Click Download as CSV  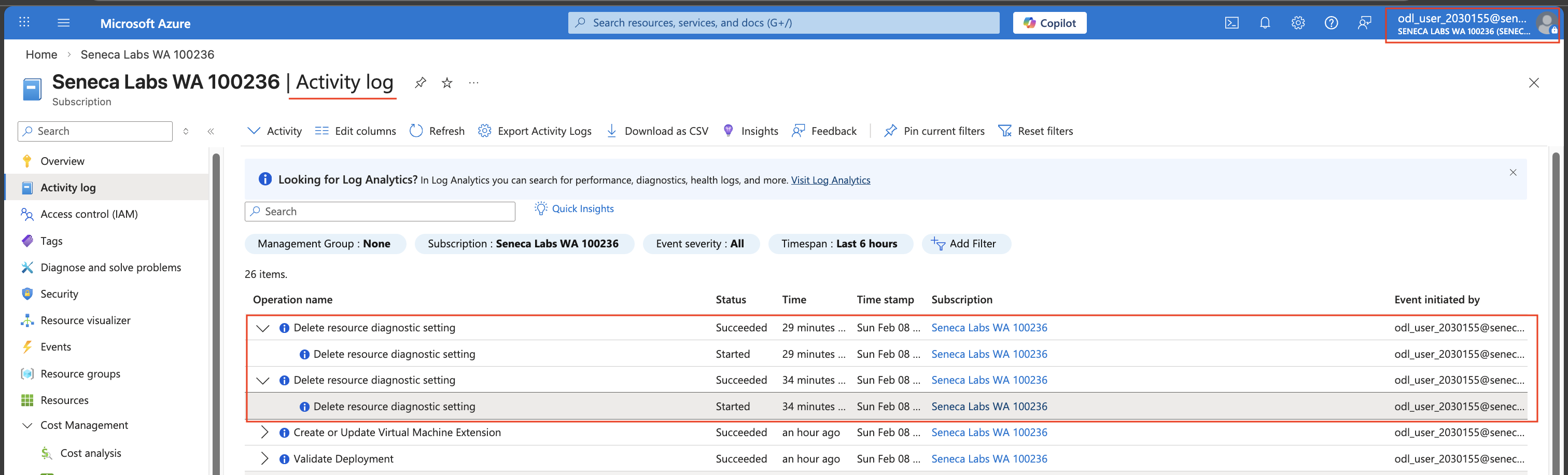657,131
